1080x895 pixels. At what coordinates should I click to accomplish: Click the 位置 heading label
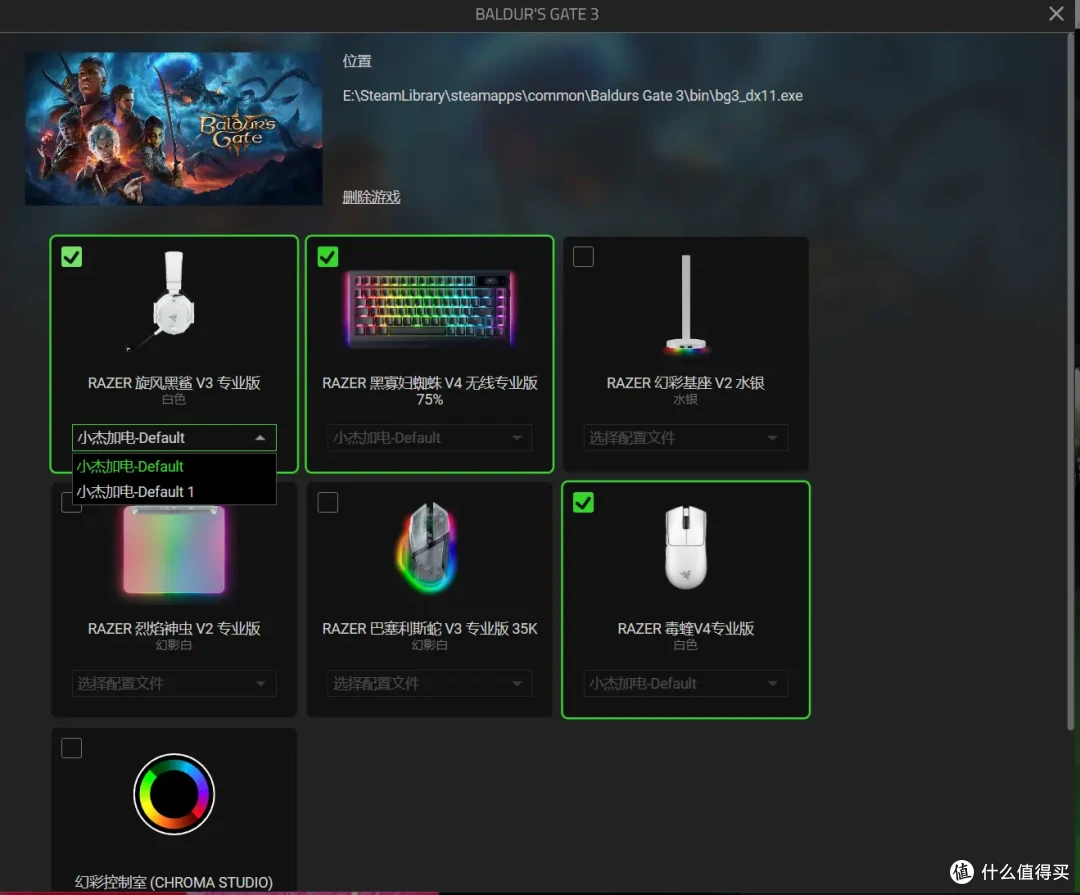(x=357, y=61)
